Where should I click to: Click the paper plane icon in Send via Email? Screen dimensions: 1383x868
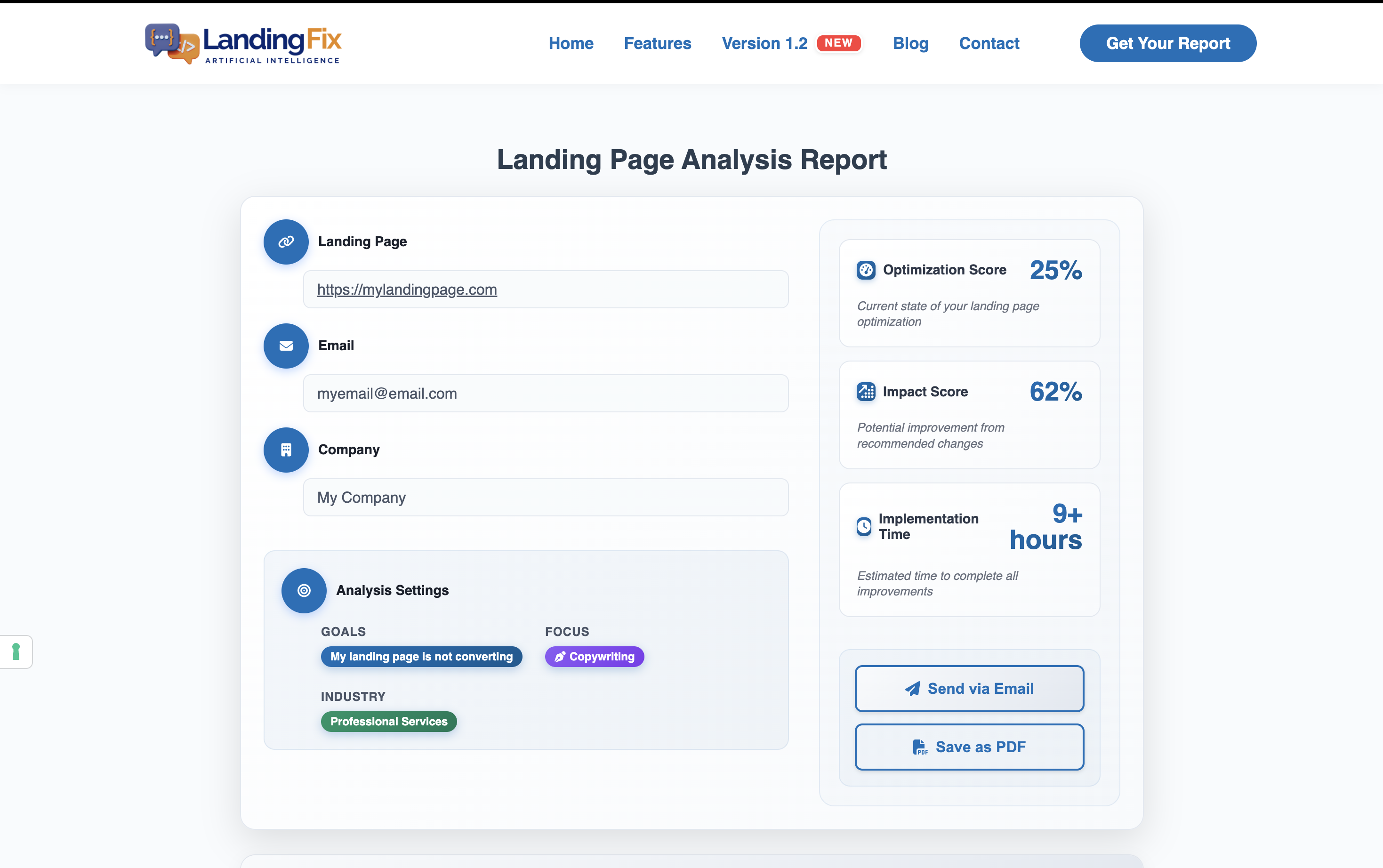(x=912, y=688)
